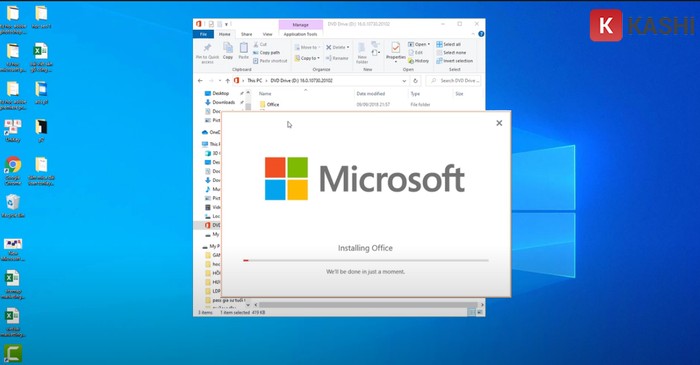This screenshot has height=365, width=700.
Task: Click the Camtasia green desktop icon
Action: tap(13, 353)
